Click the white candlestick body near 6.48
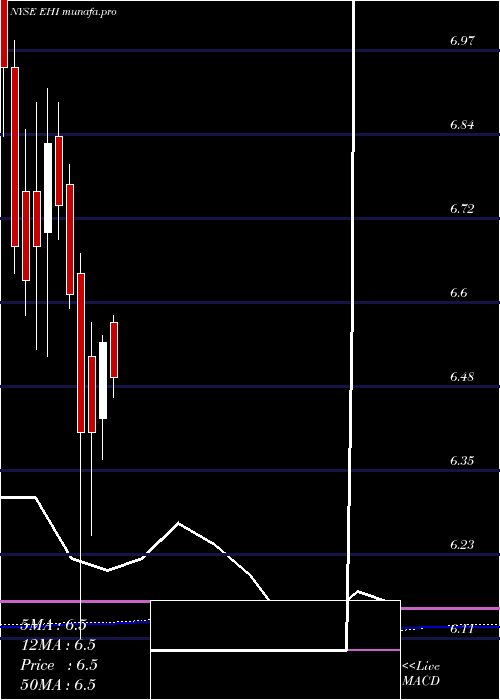Image resolution: width=500 pixels, height=700 pixels. pos(103,380)
